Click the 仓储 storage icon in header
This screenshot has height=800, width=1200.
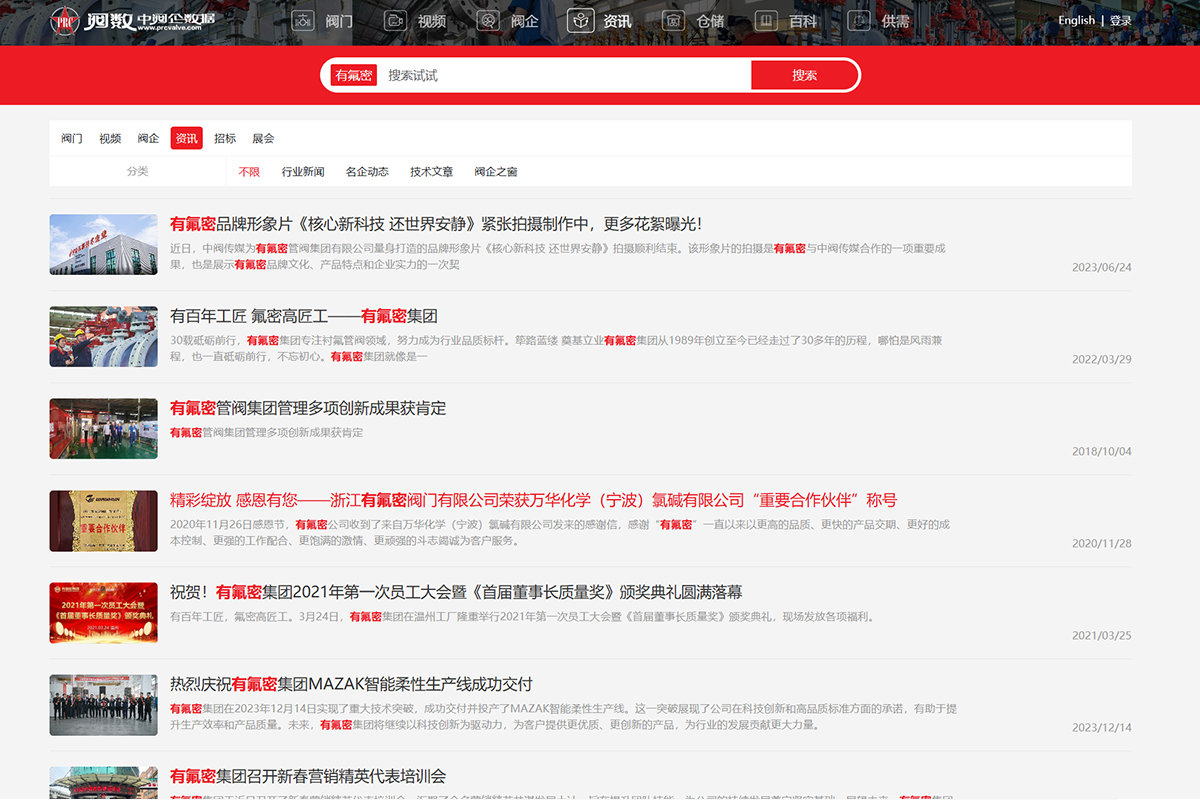pyautogui.click(x=674, y=20)
